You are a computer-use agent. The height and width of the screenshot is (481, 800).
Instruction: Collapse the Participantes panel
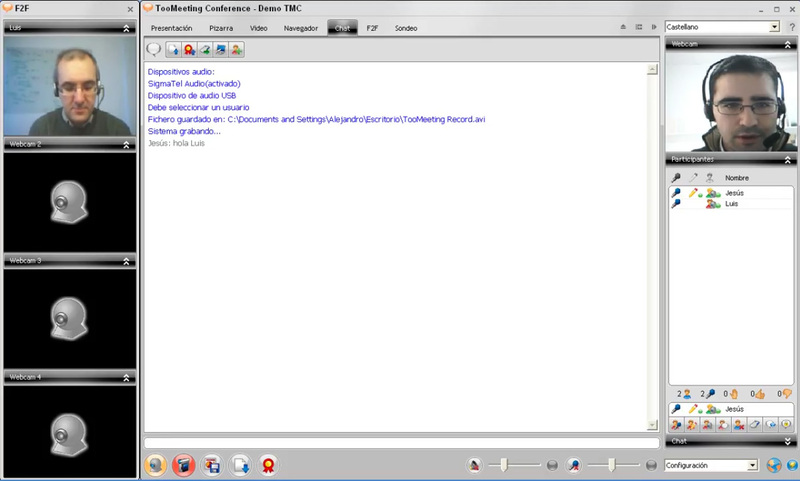pos(788,160)
